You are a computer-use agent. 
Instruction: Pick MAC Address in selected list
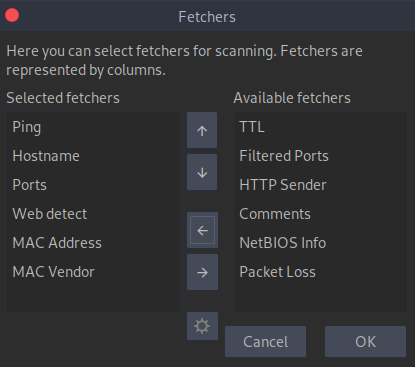coord(93,243)
